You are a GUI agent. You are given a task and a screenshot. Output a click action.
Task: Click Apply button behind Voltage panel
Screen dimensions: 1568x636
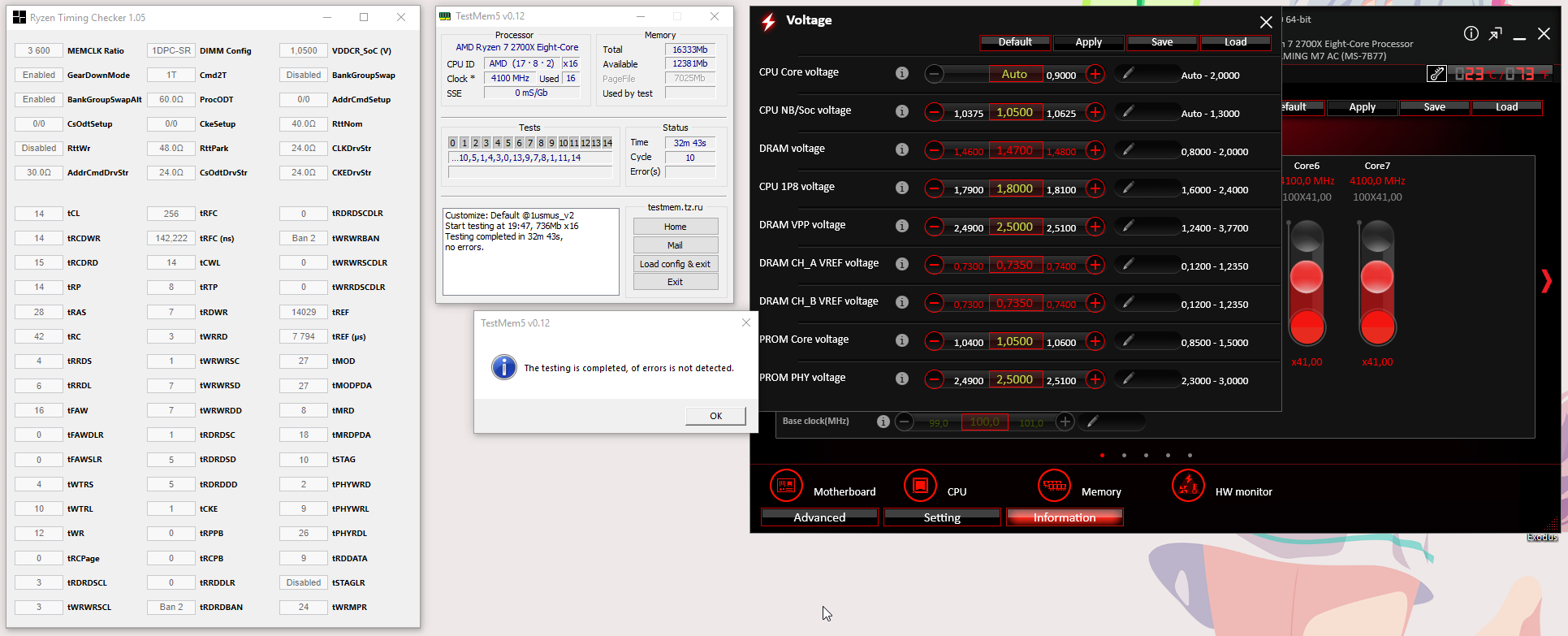(1363, 107)
